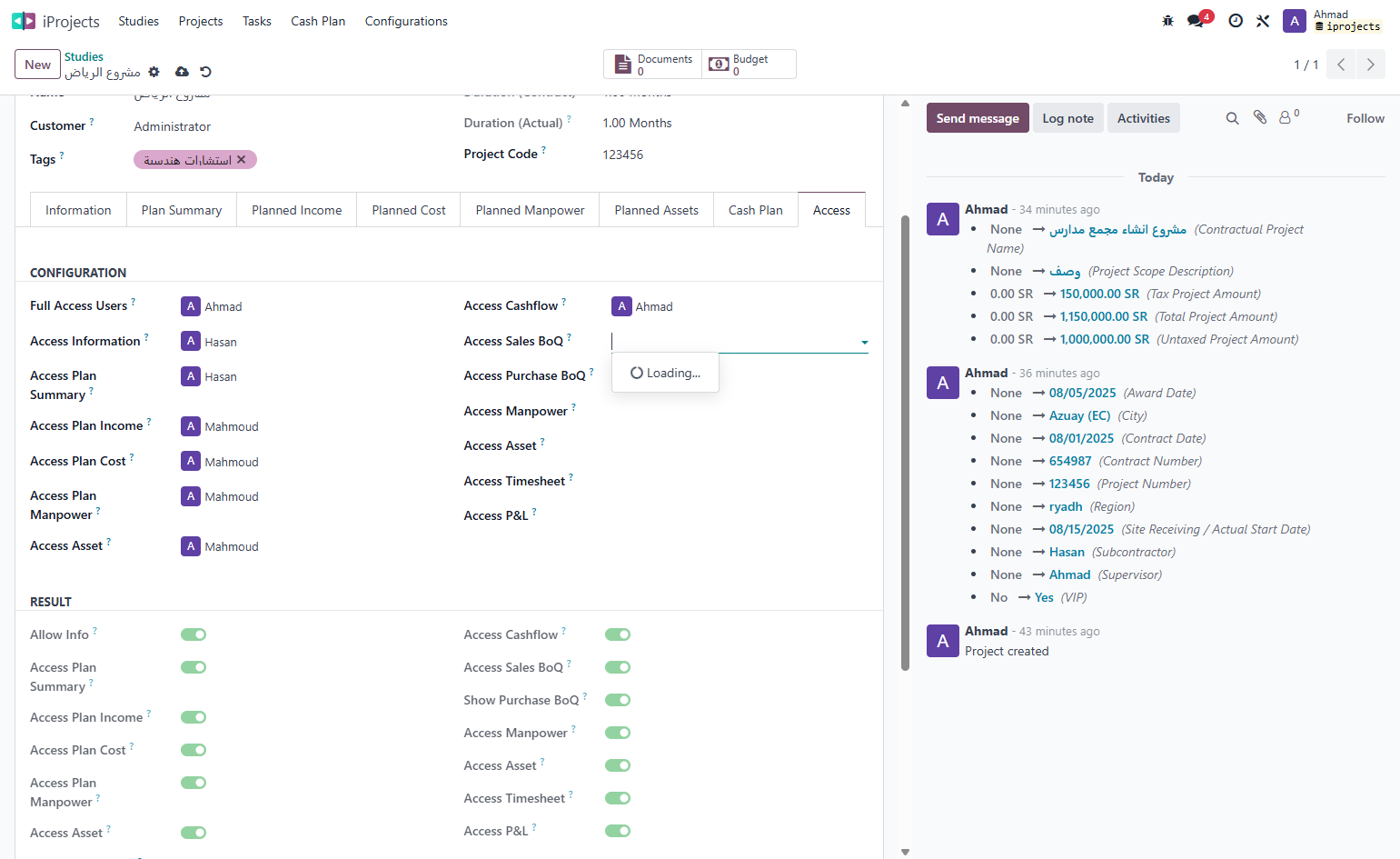Open the Cash Plan tab
1400x859 pixels.
(x=755, y=210)
